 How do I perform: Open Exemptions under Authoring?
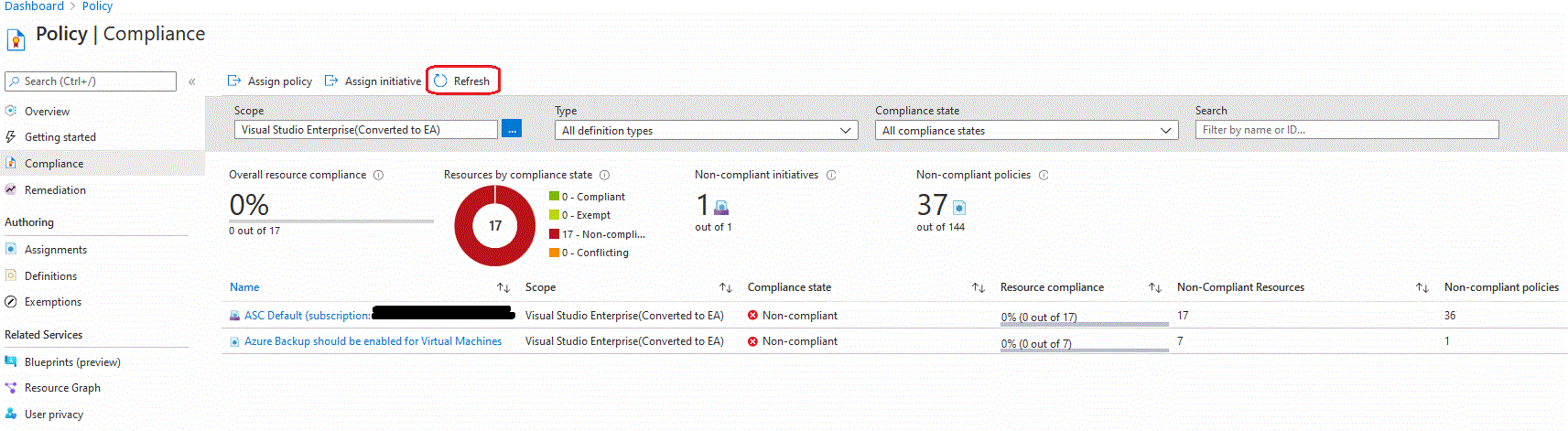tap(53, 301)
